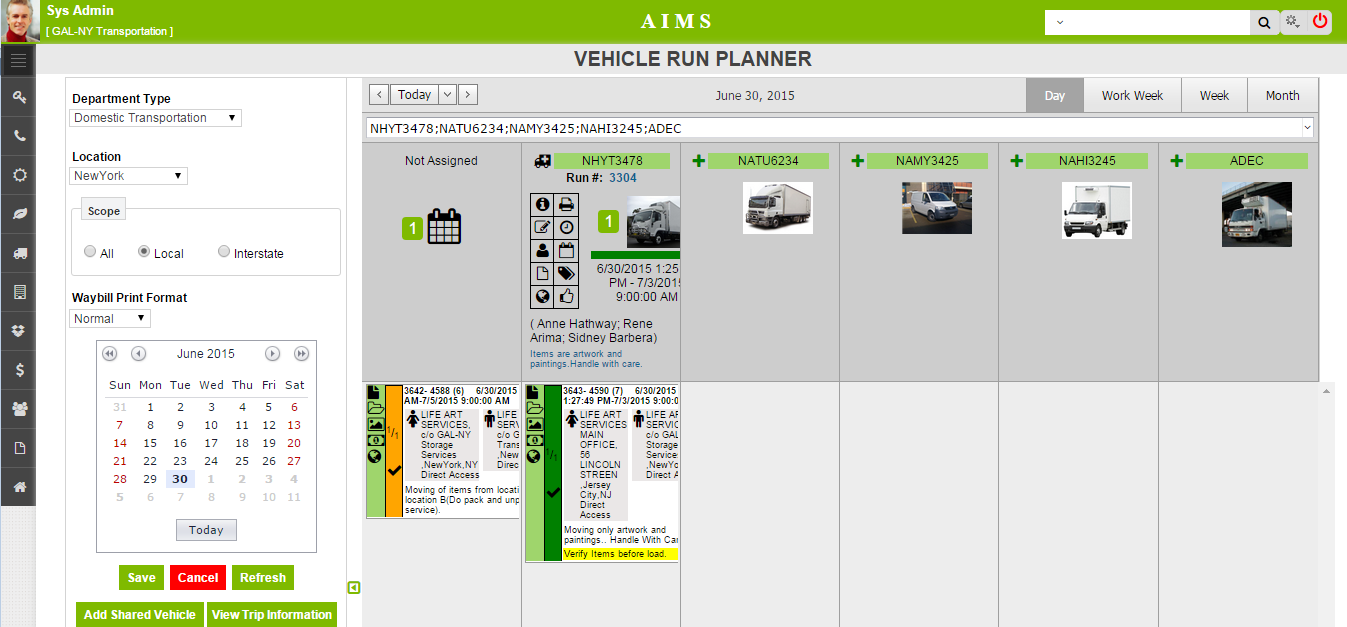Click the ADEC vehicle thumbnail image
This screenshot has width=1347, height=627.
[x=1256, y=214]
